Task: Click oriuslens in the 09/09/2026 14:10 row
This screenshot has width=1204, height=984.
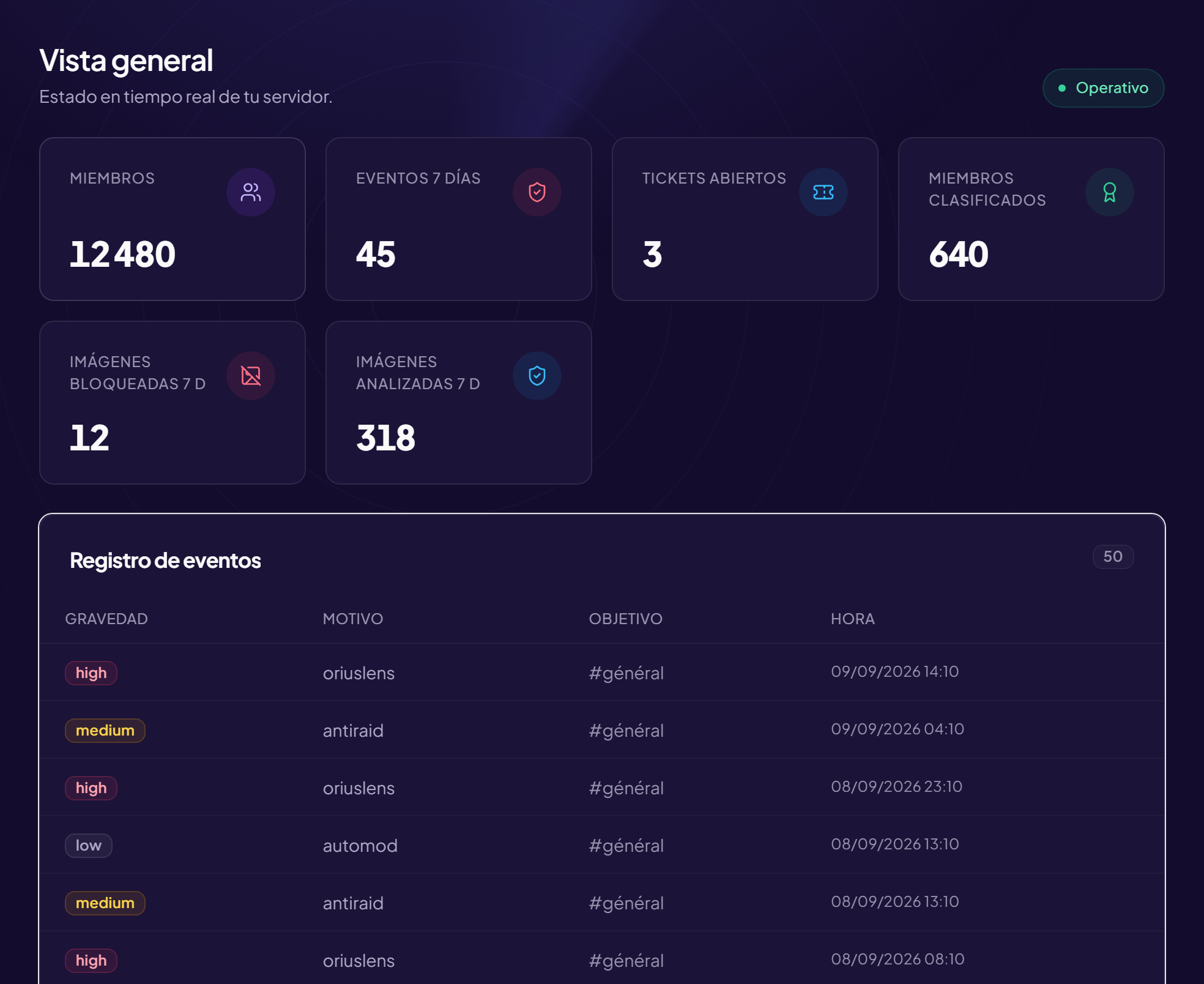Action: click(359, 673)
